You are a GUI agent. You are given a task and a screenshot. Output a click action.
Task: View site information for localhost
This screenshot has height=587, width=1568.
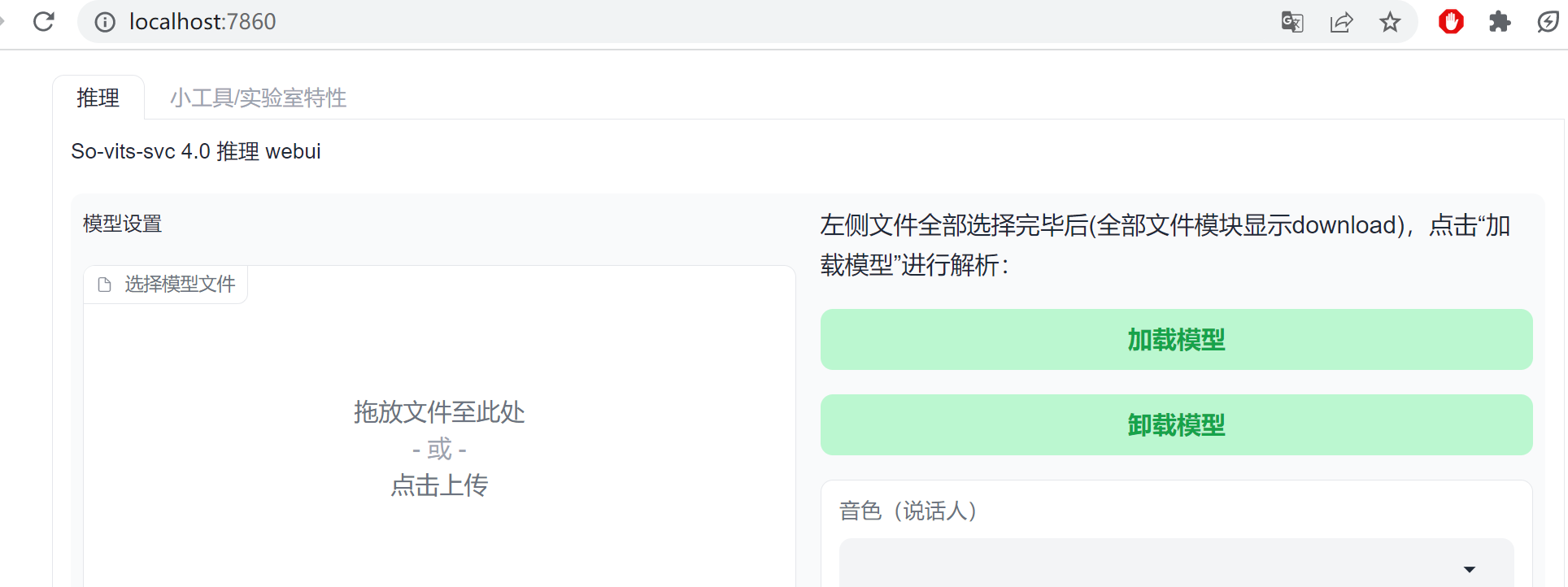105,22
